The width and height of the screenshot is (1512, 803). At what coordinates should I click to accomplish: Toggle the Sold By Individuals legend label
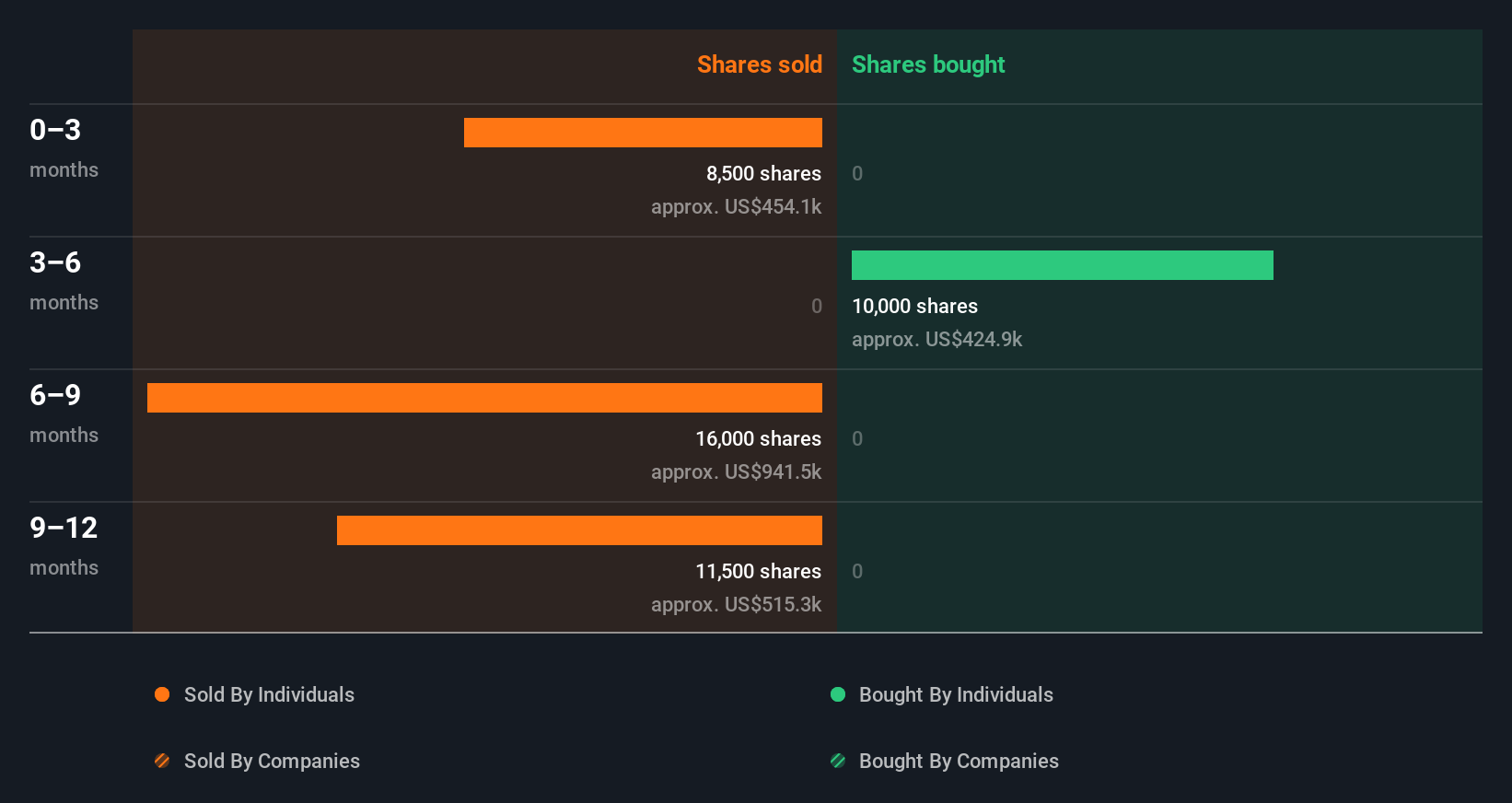click(x=269, y=694)
